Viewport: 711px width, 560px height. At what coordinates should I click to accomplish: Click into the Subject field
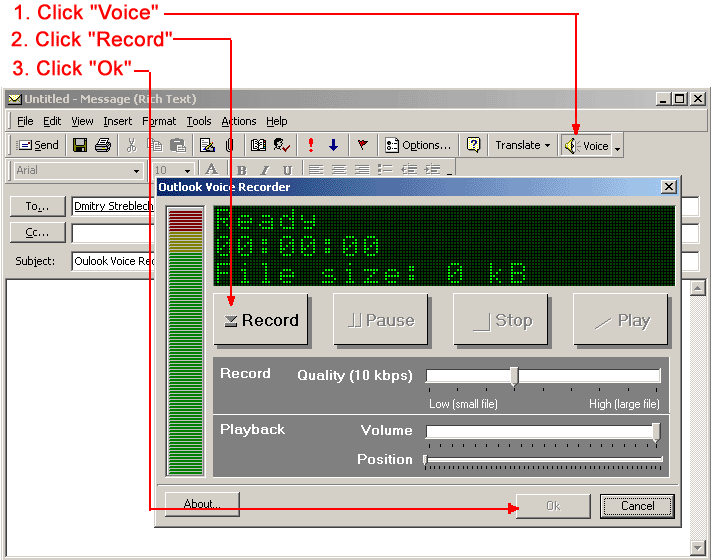point(113,261)
